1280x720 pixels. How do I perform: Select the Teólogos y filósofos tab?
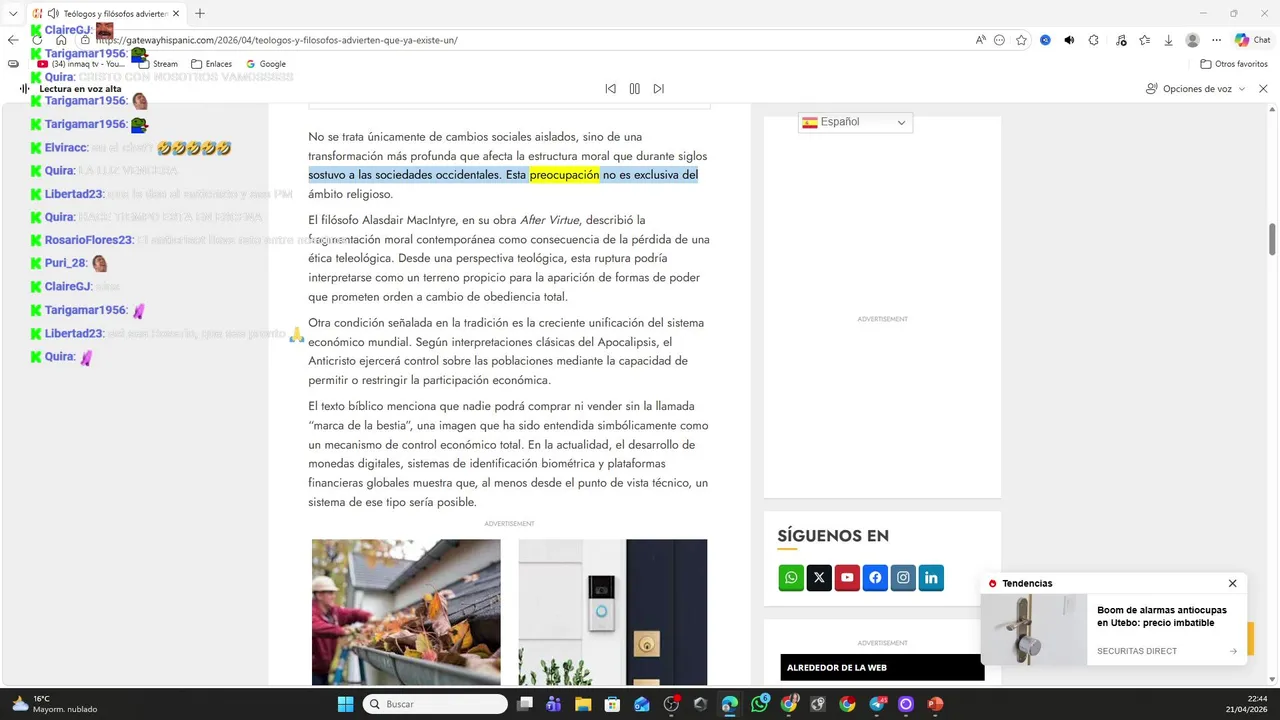pyautogui.click(x=105, y=14)
